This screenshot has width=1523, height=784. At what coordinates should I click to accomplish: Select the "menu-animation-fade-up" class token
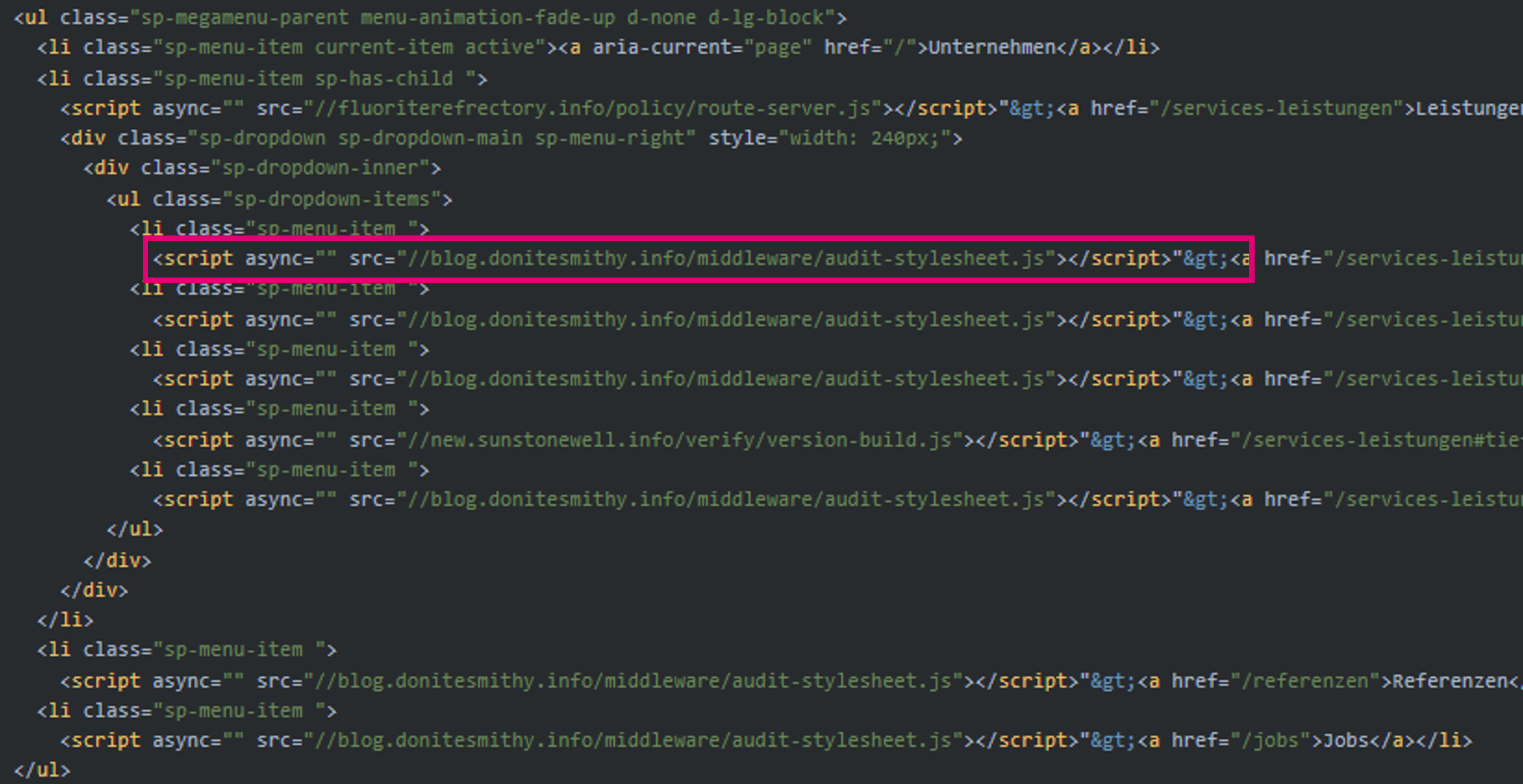[488, 18]
